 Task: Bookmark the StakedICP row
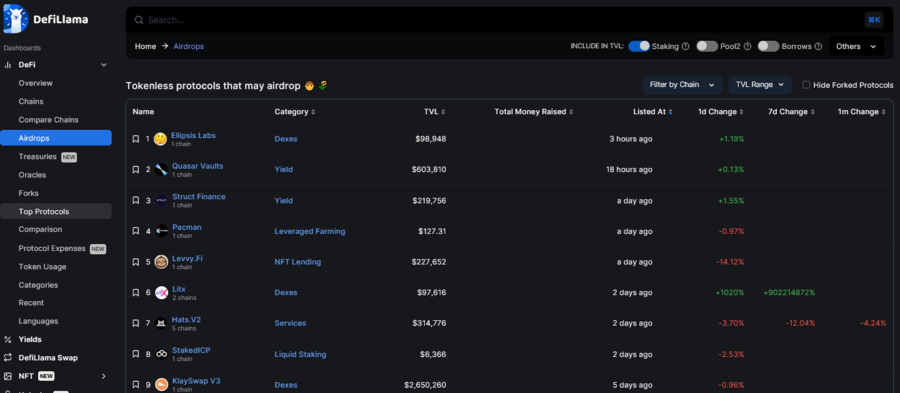(x=136, y=354)
